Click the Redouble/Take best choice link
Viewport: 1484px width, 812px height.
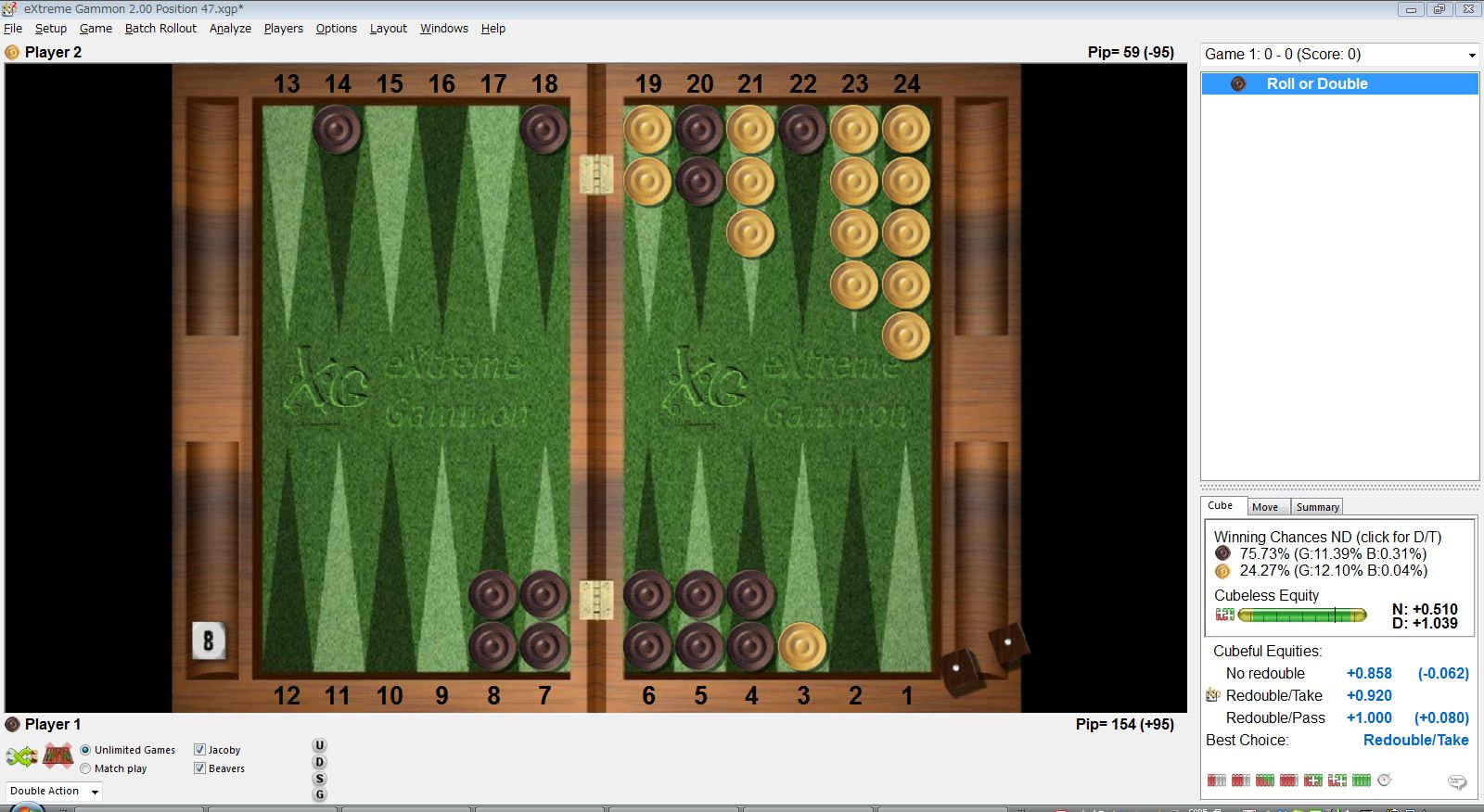(x=1415, y=741)
